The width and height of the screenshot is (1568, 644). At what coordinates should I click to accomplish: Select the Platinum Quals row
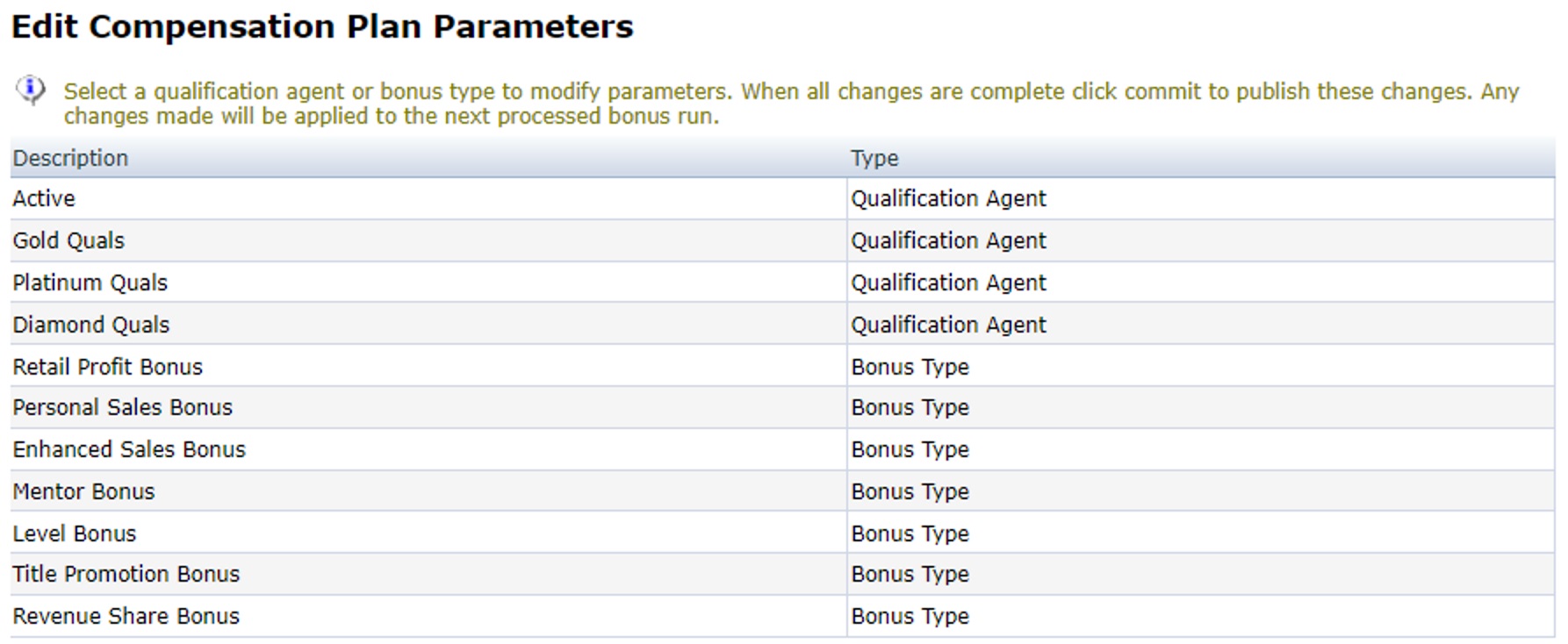90,283
